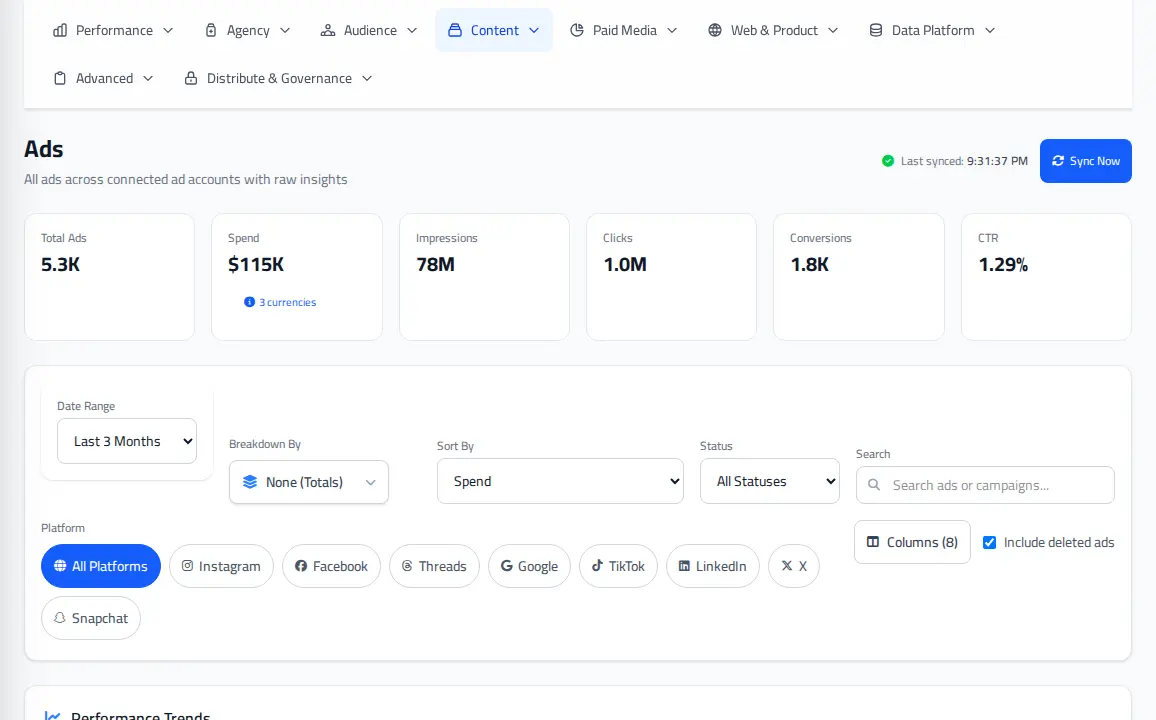Click the green synced status checkmark
This screenshot has width=1156, height=720.
(x=888, y=161)
